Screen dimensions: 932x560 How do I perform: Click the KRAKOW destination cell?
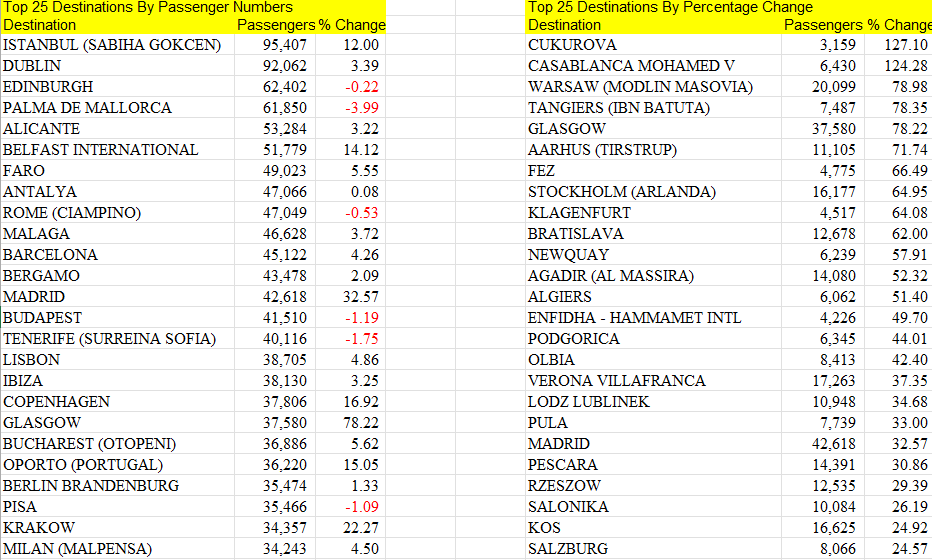[x=117, y=528]
